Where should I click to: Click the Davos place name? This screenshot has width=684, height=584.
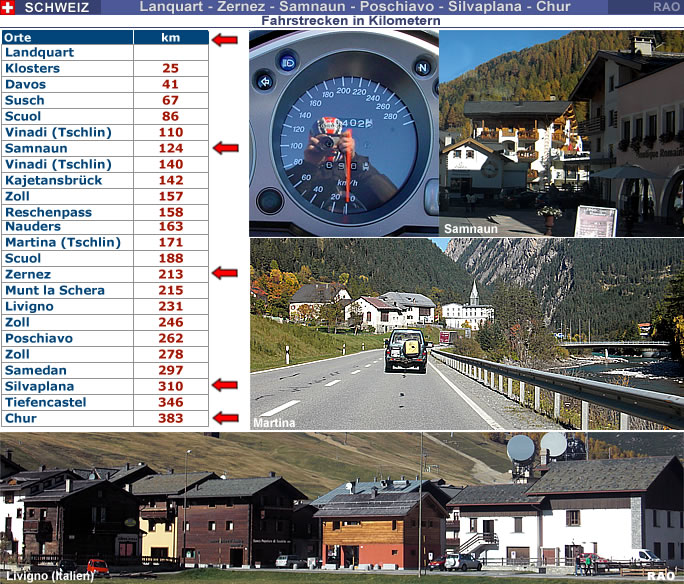click(25, 84)
